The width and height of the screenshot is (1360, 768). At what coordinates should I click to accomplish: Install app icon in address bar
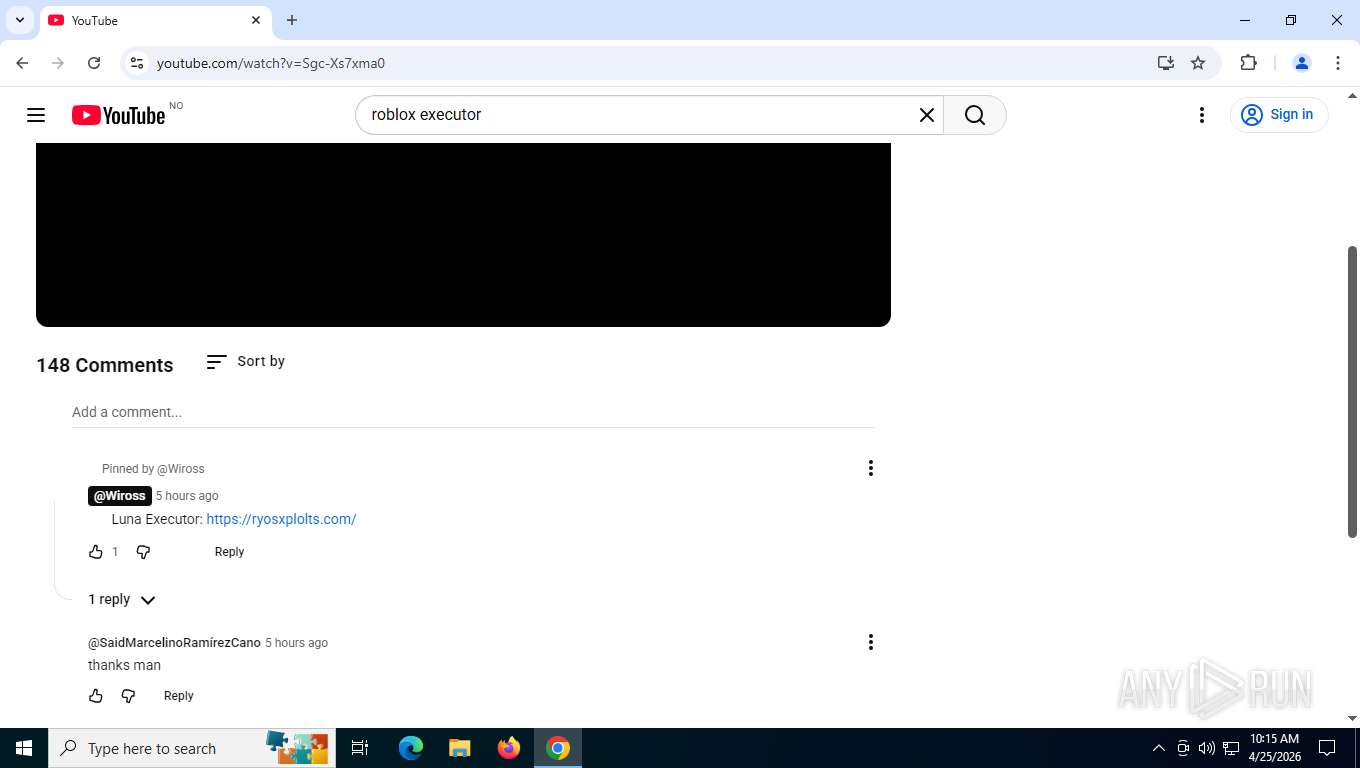click(1166, 63)
